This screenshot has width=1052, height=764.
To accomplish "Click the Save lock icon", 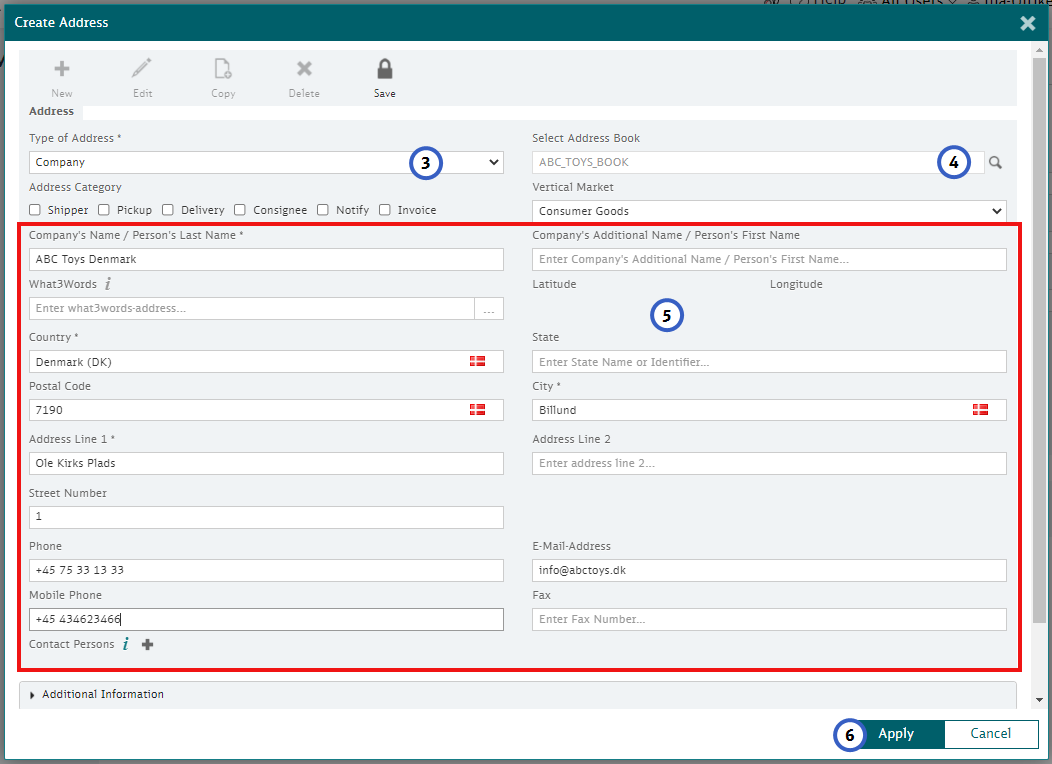I will (384, 68).
